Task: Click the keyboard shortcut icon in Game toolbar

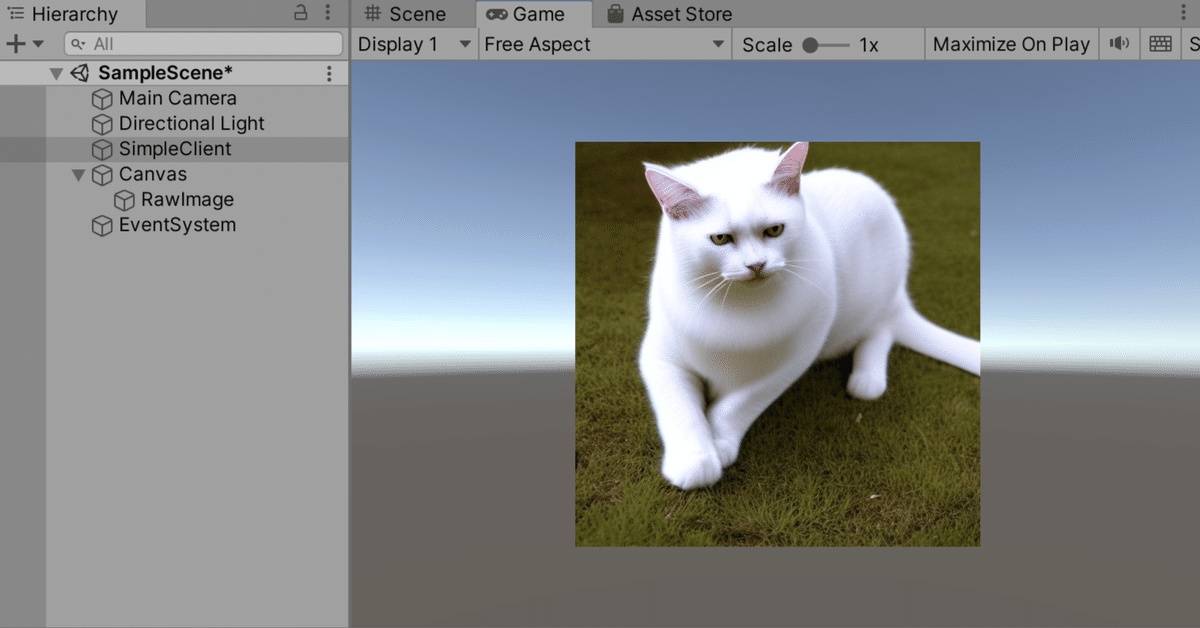Action: coord(1160,43)
